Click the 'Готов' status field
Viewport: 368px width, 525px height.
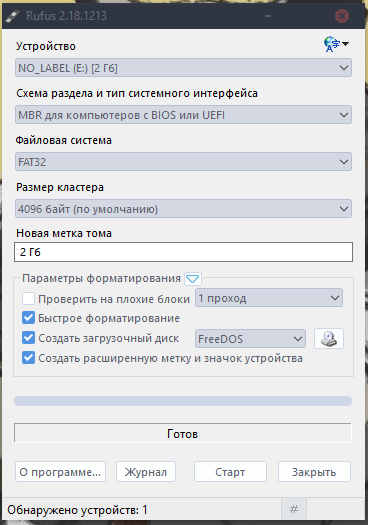pos(183,433)
